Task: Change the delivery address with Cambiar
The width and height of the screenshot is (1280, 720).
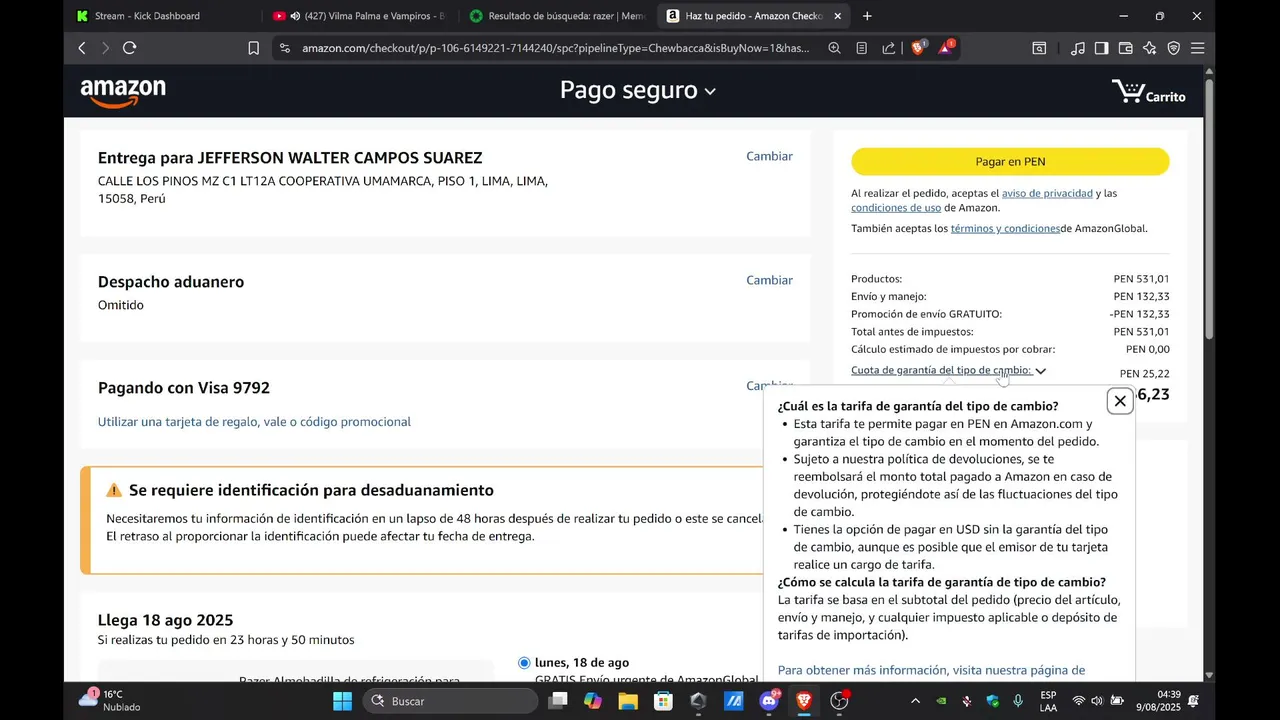Action: point(769,156)
